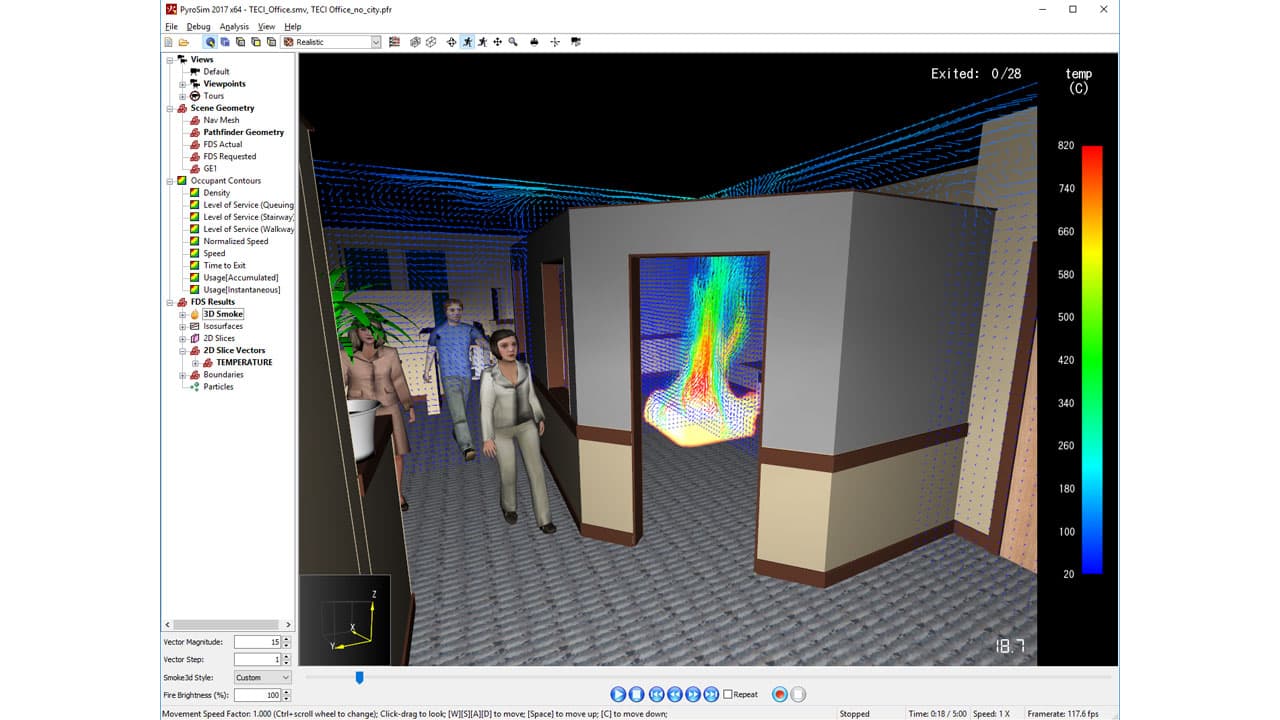Screen dimensions: 1280x720
Task: Enable the Repeat playback option
Action: [728, 694]
